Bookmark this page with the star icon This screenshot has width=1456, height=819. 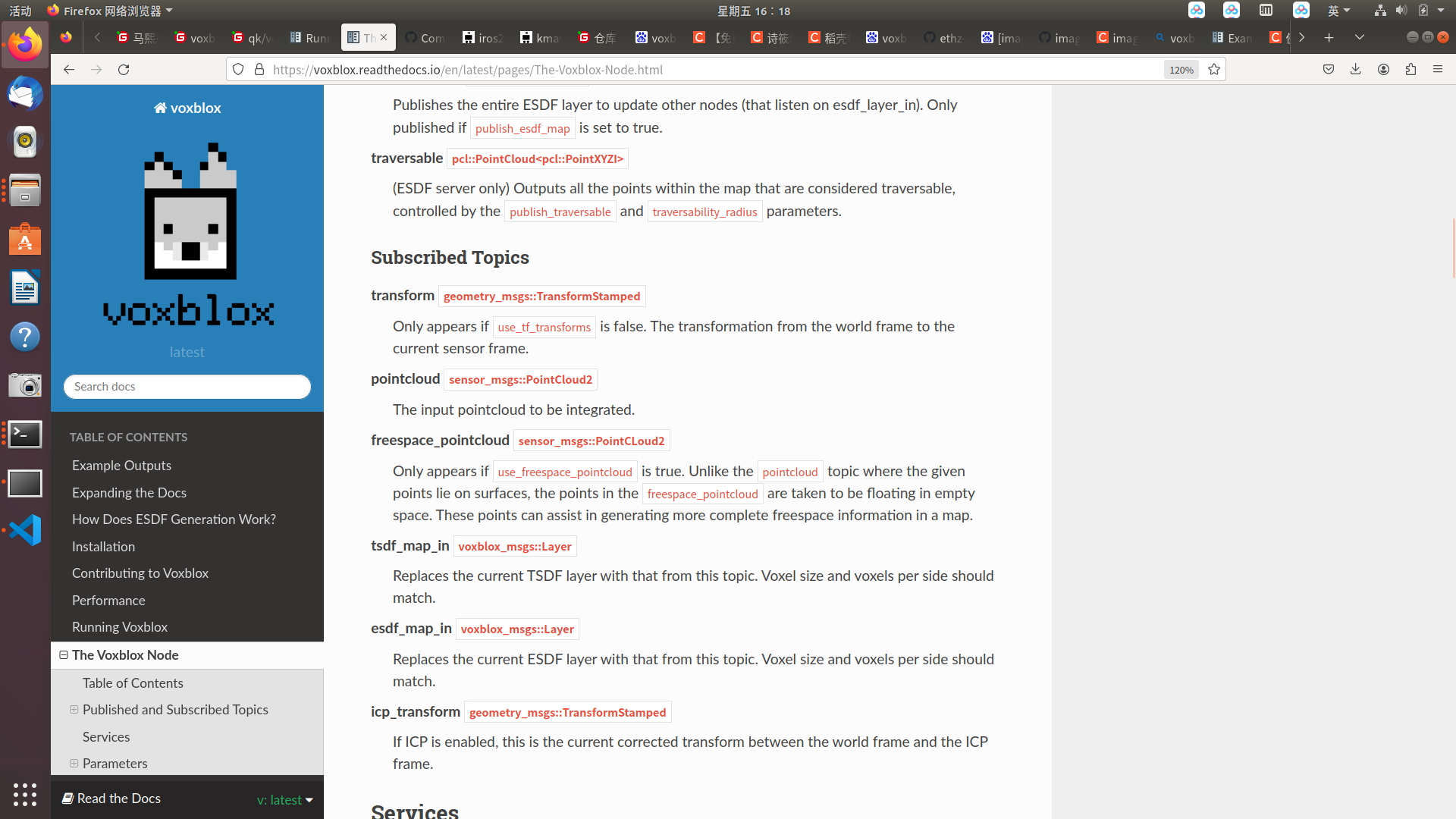click(x=1214, y=70)
